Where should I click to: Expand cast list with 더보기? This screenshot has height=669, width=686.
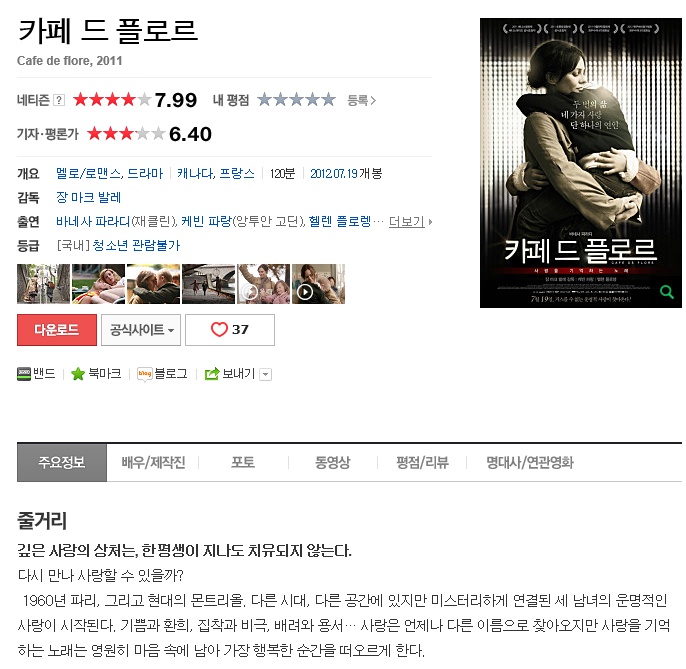[x=410, y=221]
